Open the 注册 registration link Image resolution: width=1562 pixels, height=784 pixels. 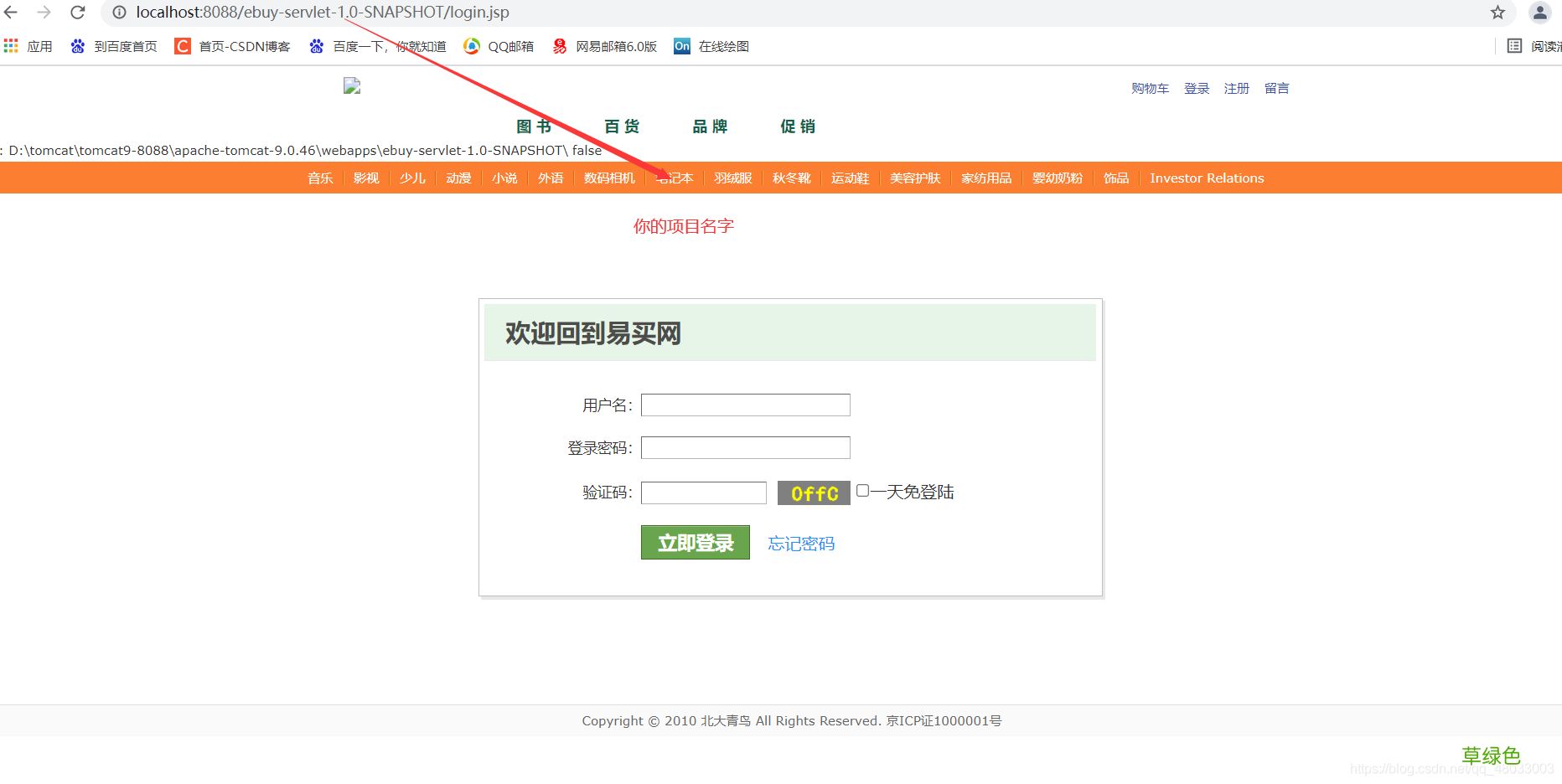[1236, 88]
